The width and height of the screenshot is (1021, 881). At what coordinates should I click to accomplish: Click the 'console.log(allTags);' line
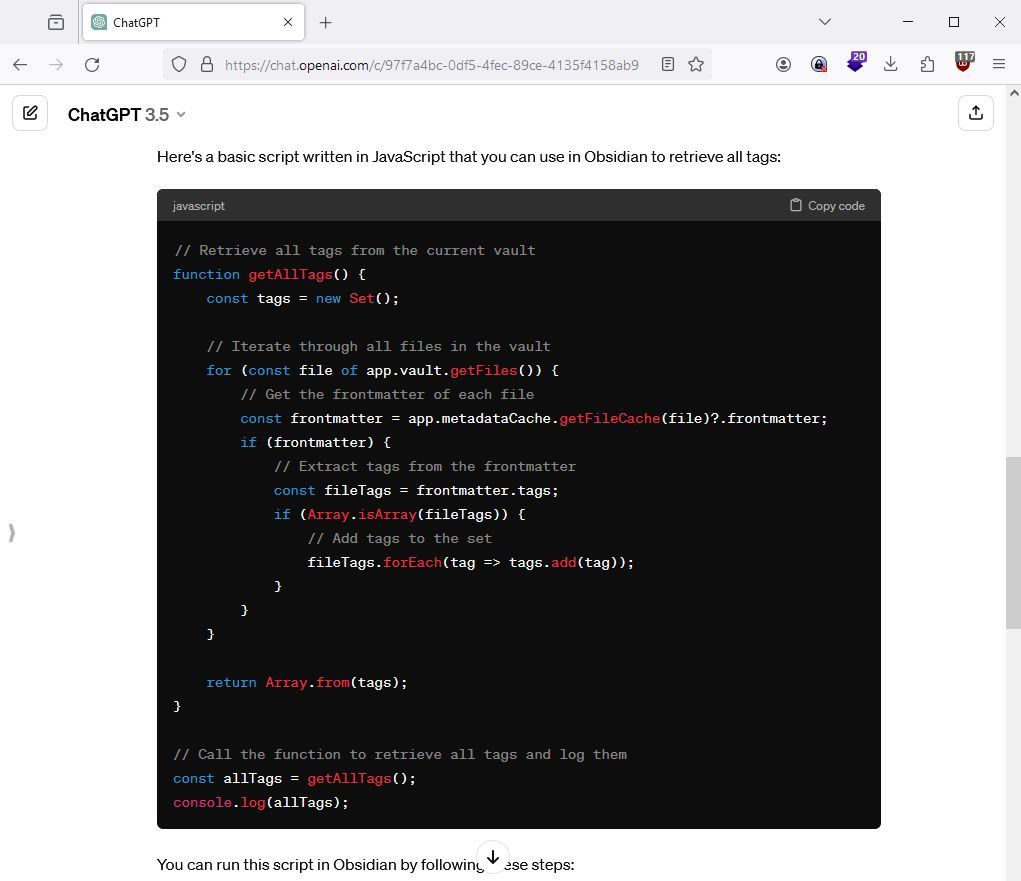pyautogui.click(x=261, y=802)
